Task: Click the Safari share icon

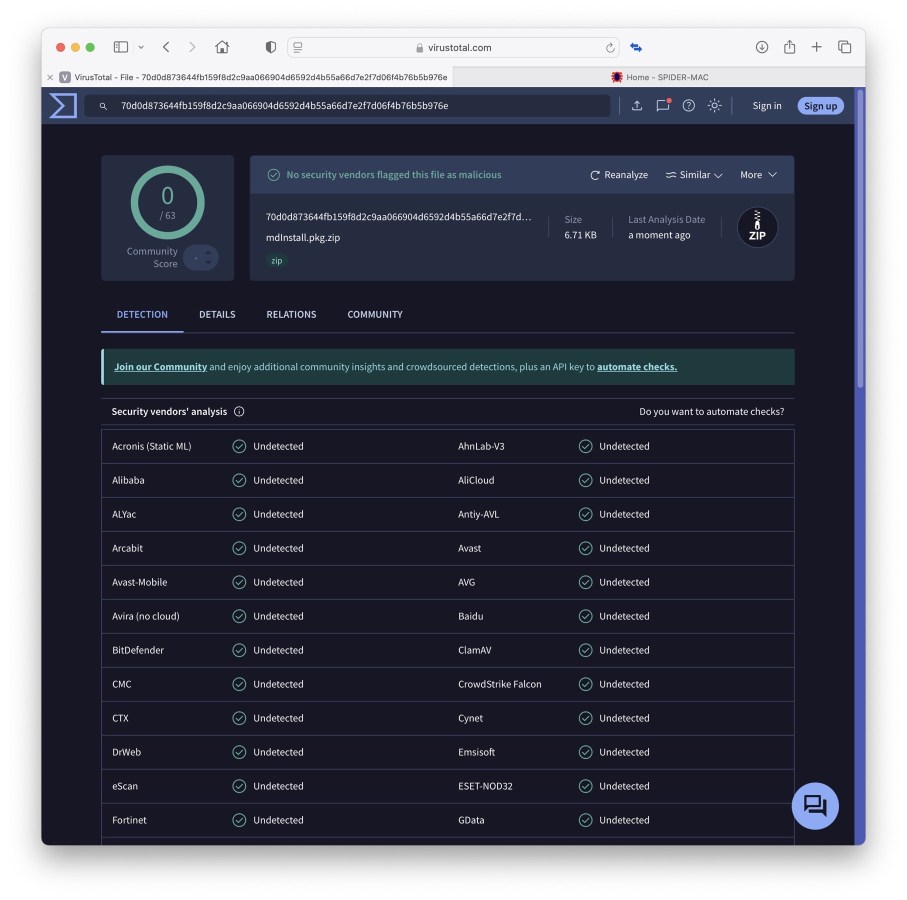Action: [789, 47]
